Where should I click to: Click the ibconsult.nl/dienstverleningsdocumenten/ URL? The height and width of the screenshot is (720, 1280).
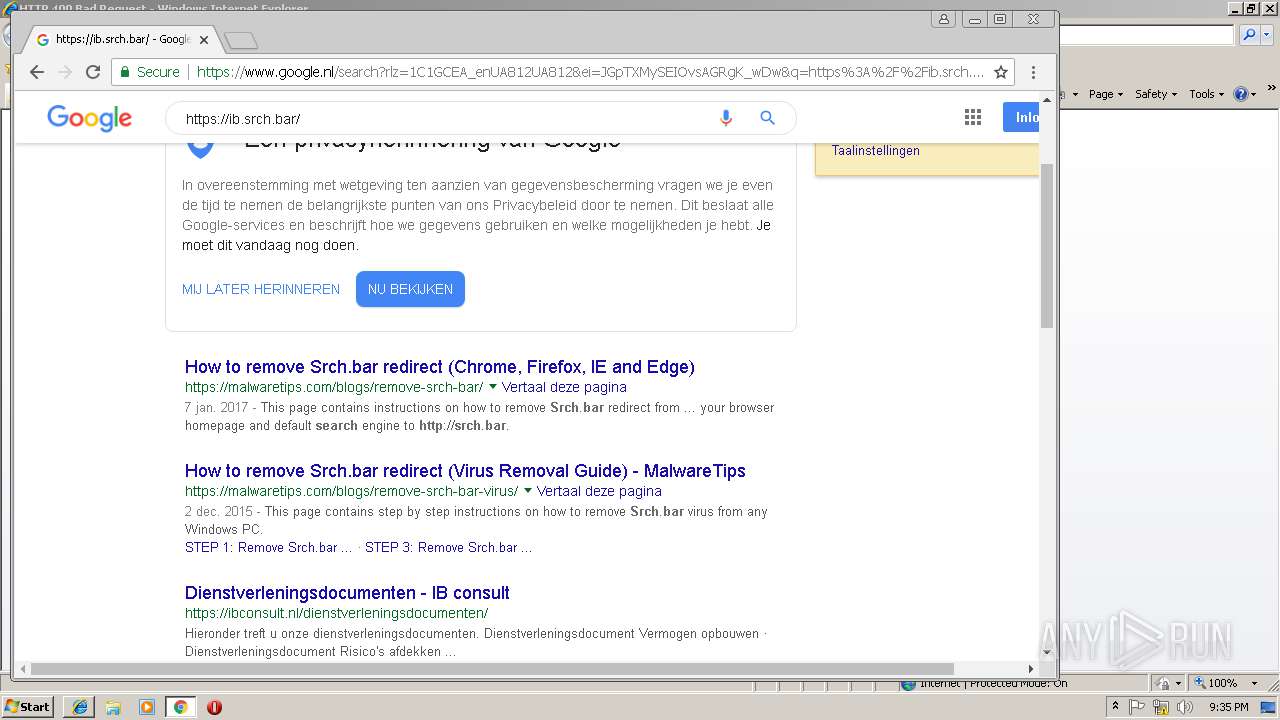pyautogui.click(x=336, y=613)
